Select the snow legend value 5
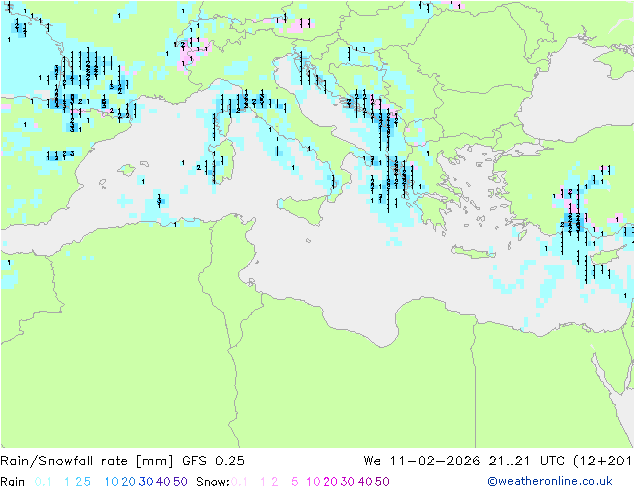Viewport: 634px width, 490px height. coord(295,482)
